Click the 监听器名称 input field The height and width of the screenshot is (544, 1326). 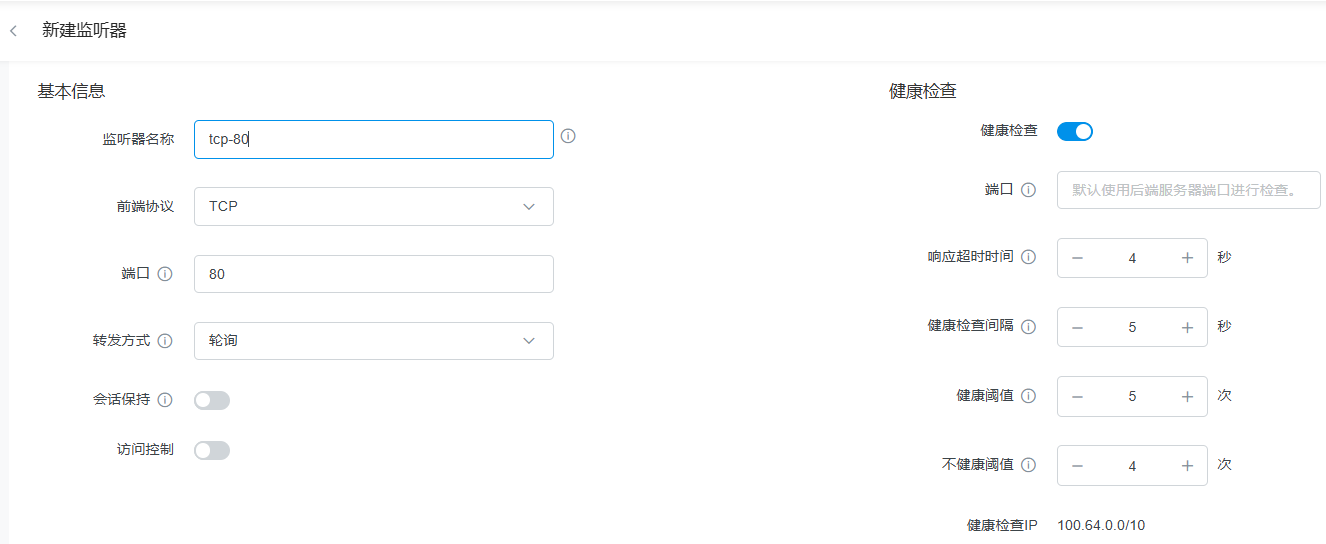(373, 140)
